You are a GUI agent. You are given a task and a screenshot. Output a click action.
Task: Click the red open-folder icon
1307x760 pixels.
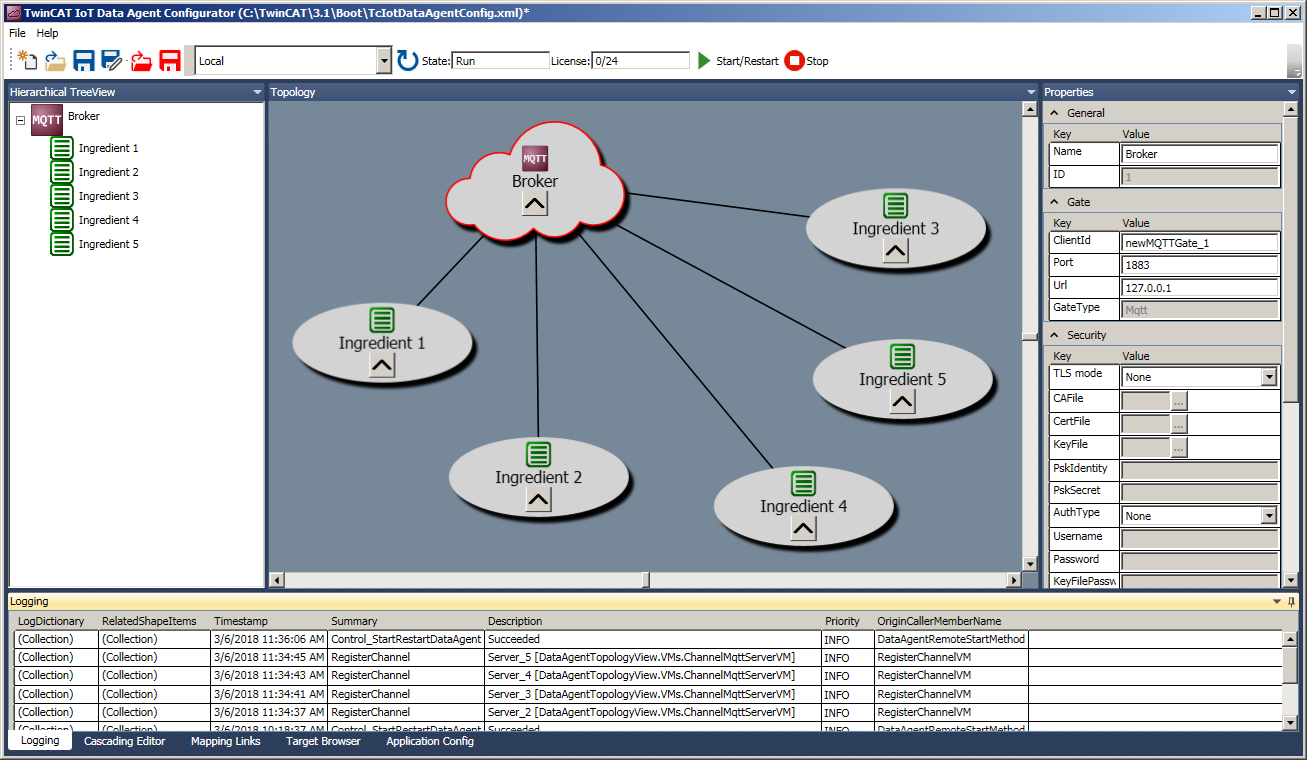141,61
